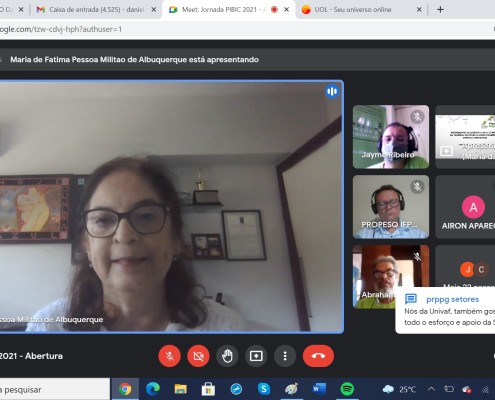Click the browser address bar URL
The image size is (495, 400).
click(61, 29)
